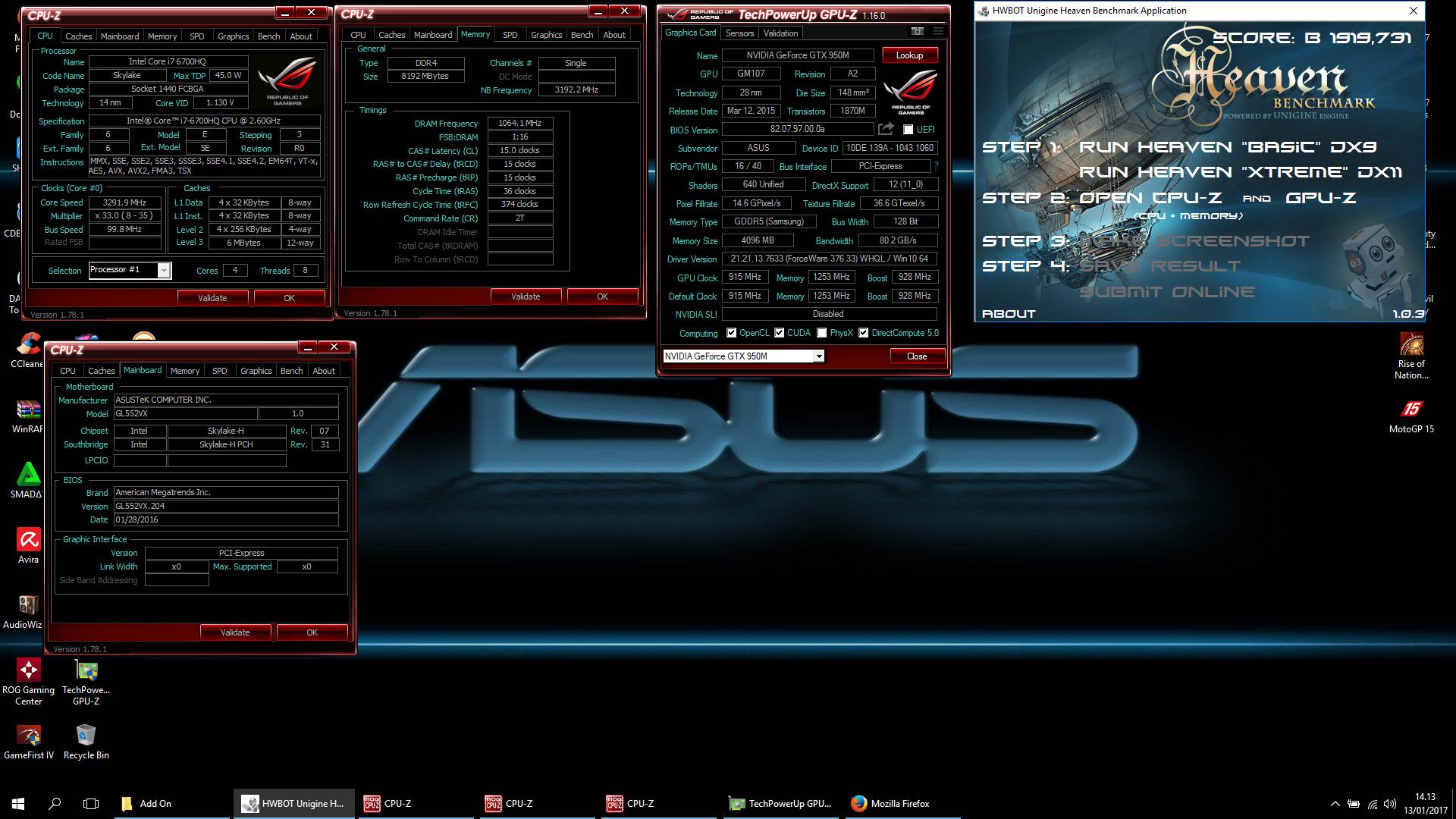Click ABOUT in Heaven Benchmark window

[x=1009, y=314]
